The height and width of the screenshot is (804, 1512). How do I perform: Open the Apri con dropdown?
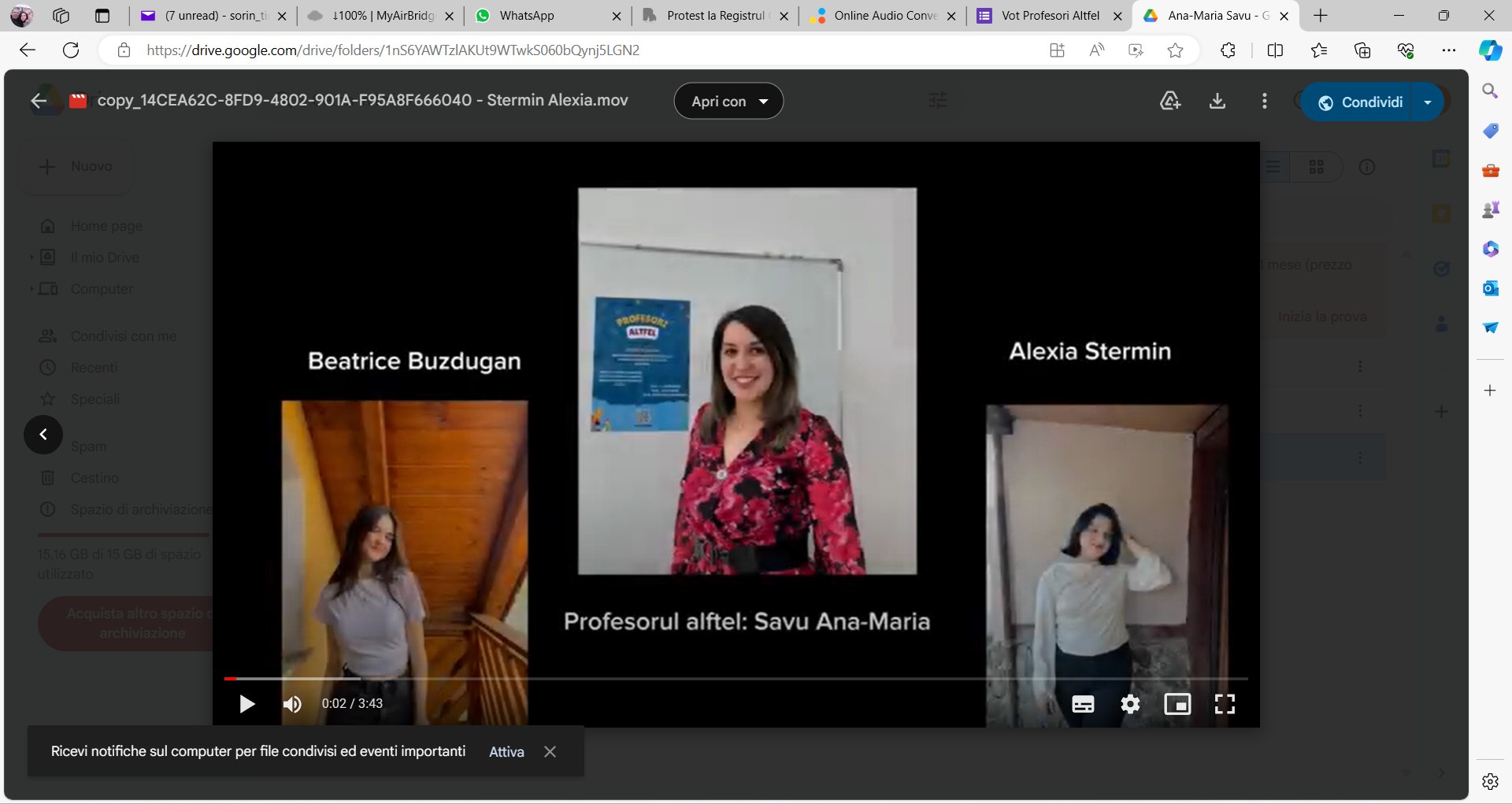pyautogui.click(x=728, y=101)
